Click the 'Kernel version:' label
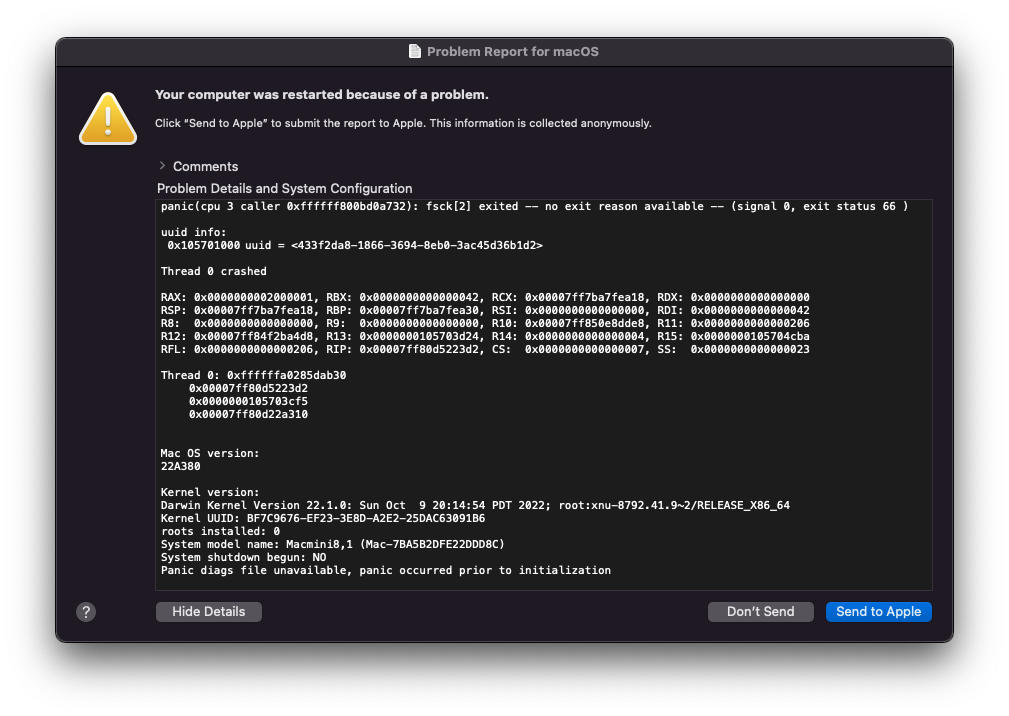Image resolution: width=1009 pixels, height=716 pixels. [209, 492]
